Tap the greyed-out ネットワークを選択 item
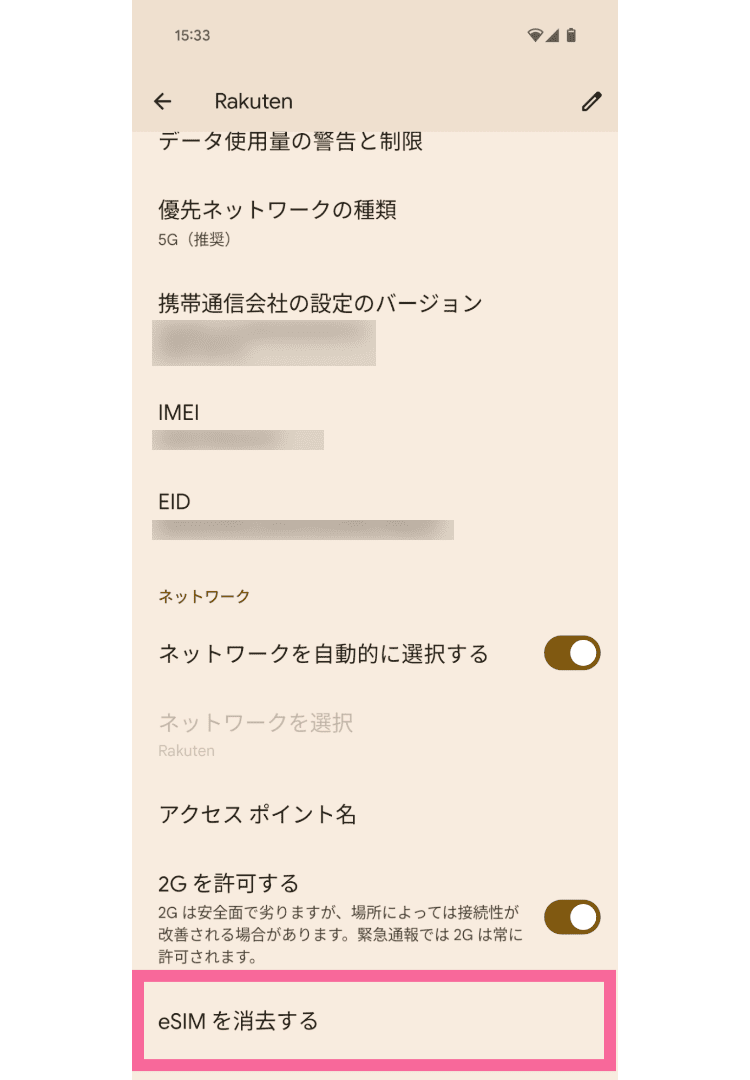This screenshot has height=1080, width=750. (256, 723)
